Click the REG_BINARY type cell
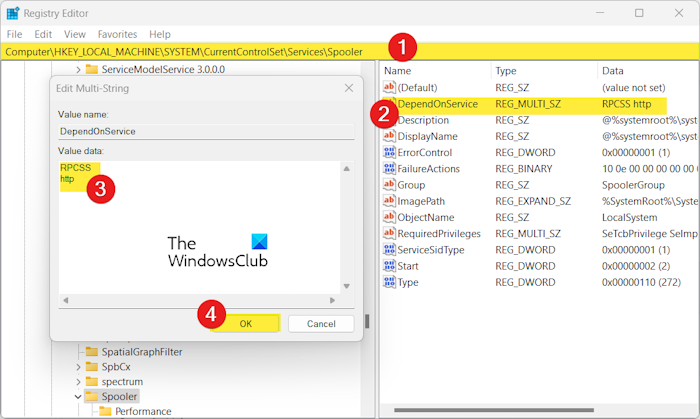 [524, 169]
